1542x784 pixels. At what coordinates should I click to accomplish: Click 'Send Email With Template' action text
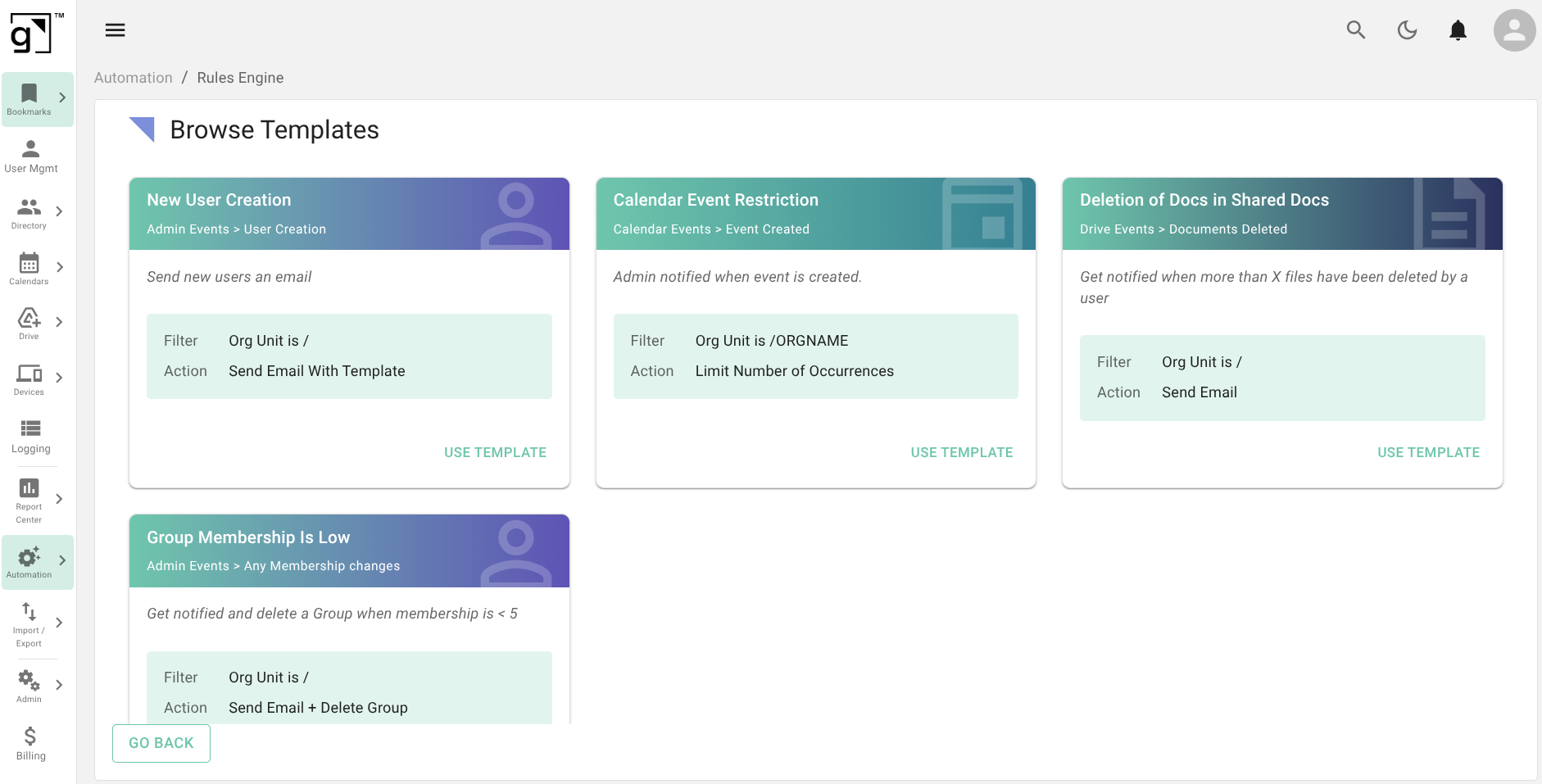317,371
